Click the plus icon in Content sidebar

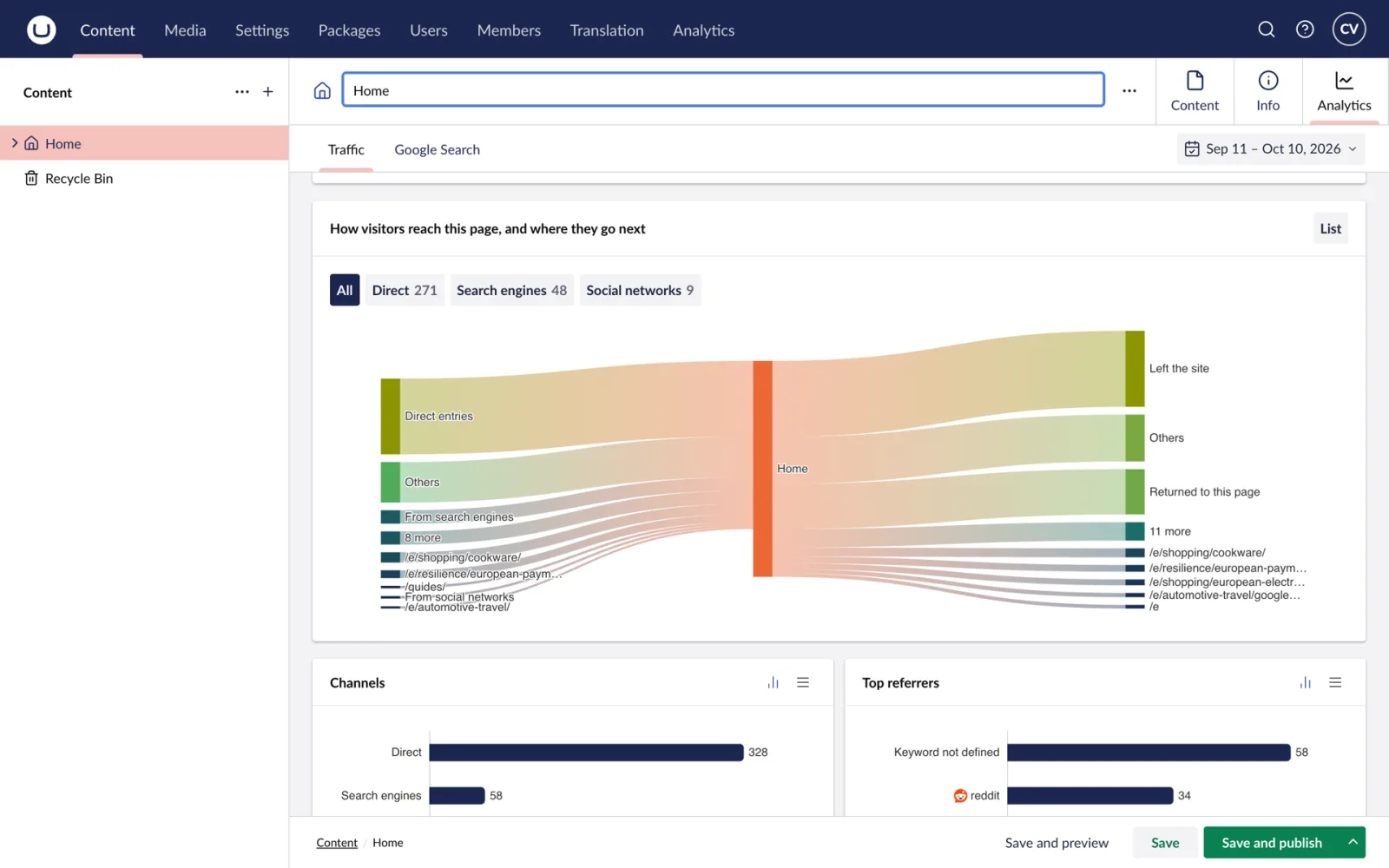[268, 91]
